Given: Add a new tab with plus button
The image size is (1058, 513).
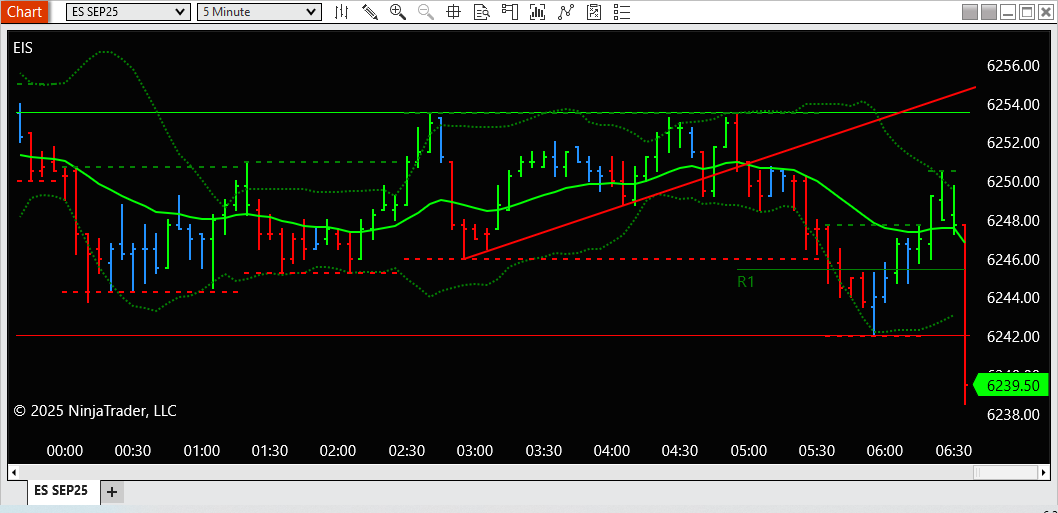Looking at the screenshot, I should pyautogui.click(x=112, y=492).
